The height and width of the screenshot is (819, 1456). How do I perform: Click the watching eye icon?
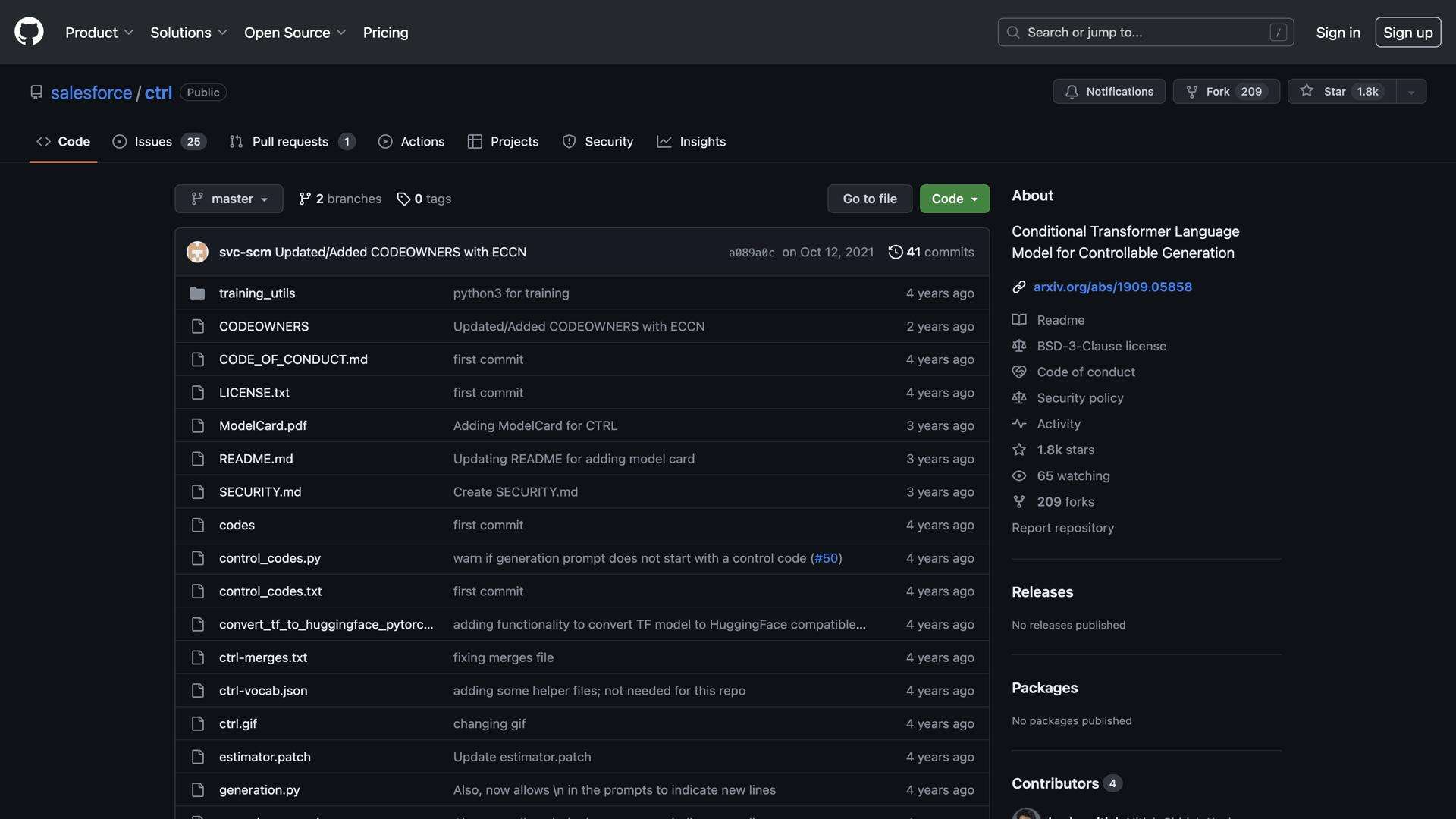[1018, 475]
